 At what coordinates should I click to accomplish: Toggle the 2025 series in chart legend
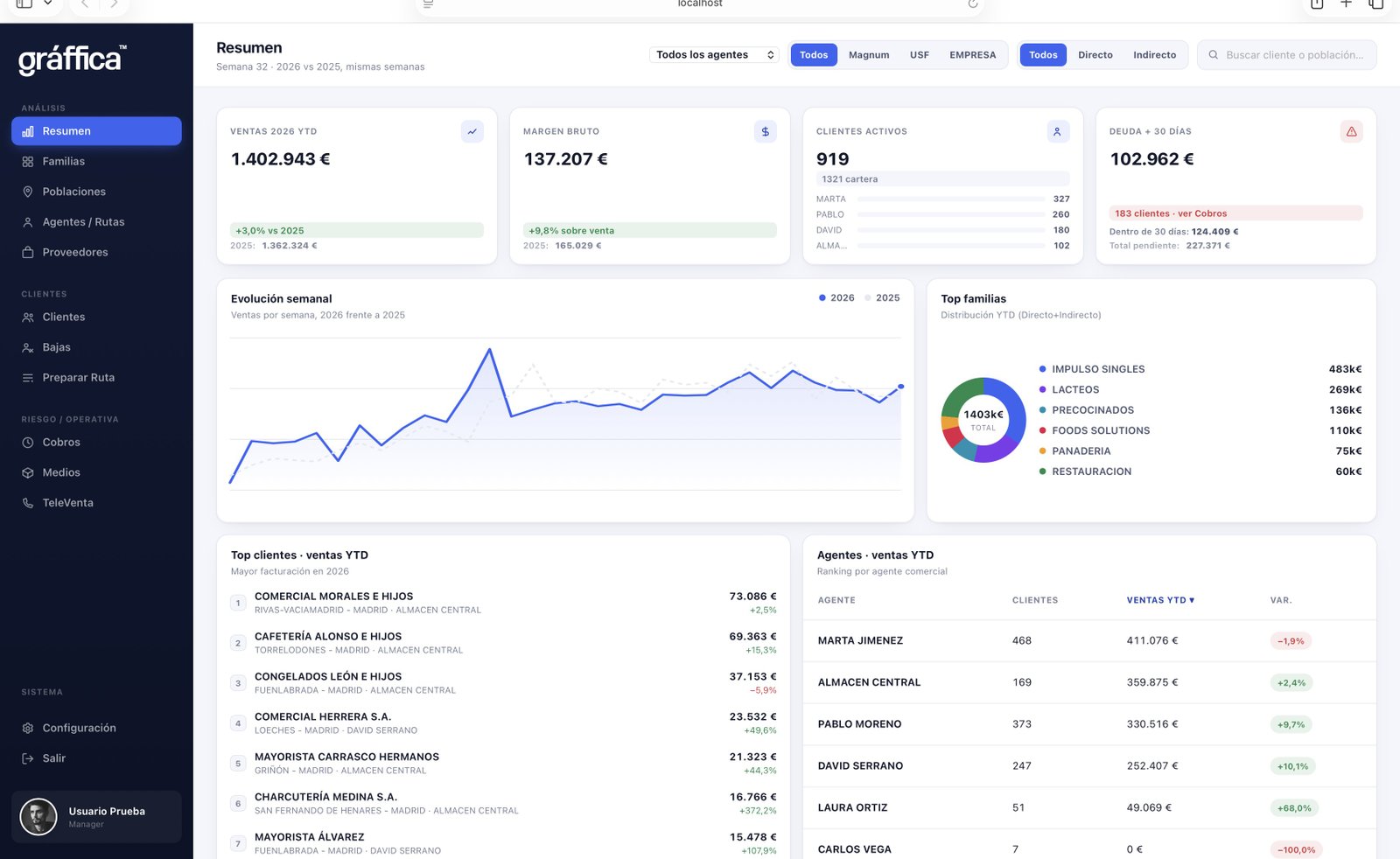[x=882, y=298]
